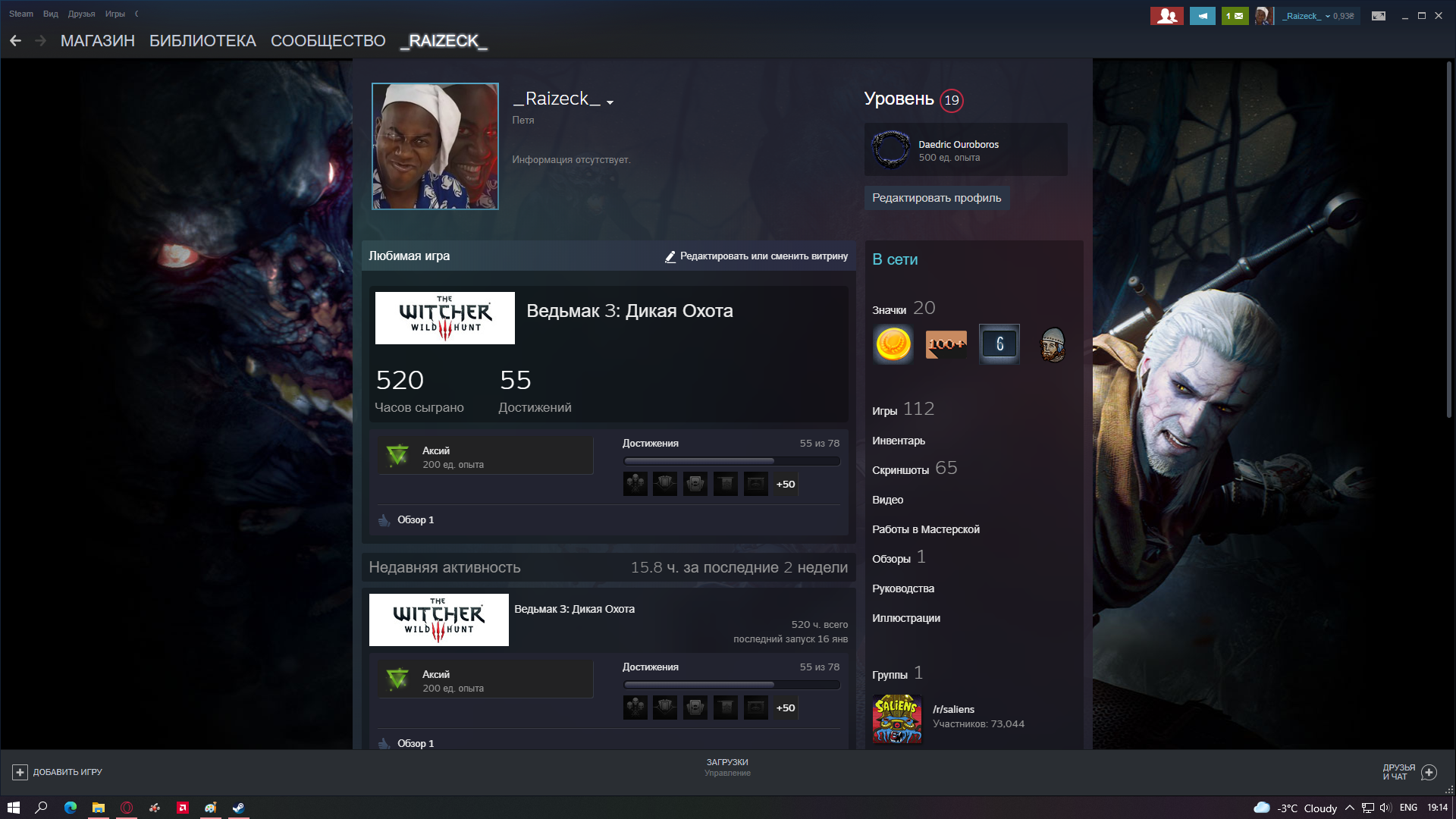Open the Steam menu
This screenshot has height=819, width=1456.
tap(21, 14)
